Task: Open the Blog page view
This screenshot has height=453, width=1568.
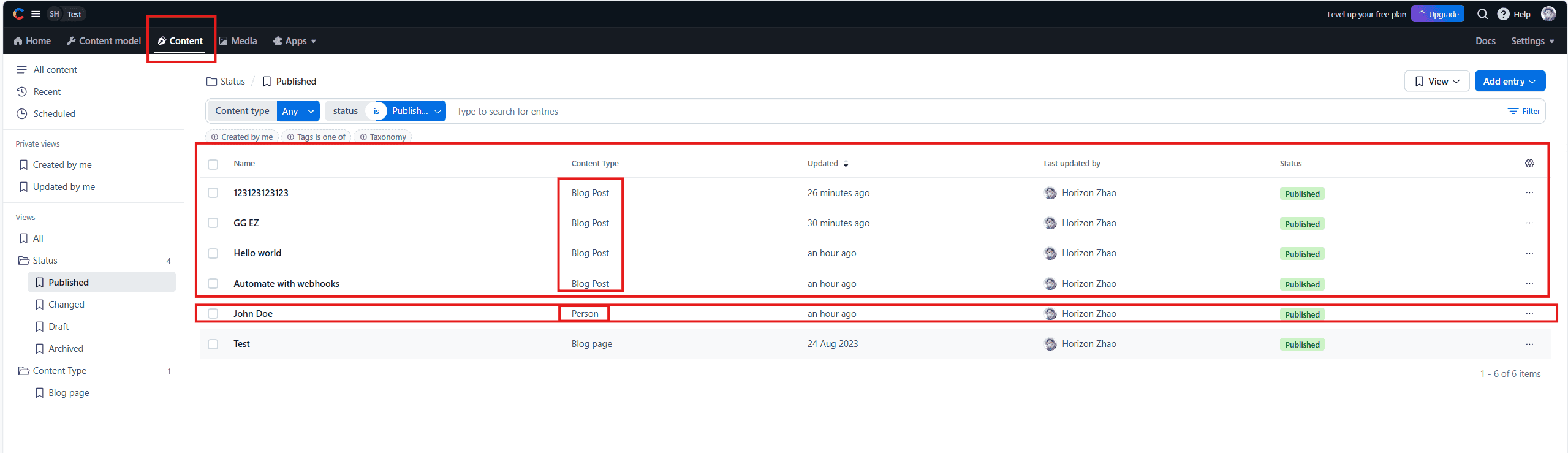Action: pyautogui.click(x=62, y=393)
